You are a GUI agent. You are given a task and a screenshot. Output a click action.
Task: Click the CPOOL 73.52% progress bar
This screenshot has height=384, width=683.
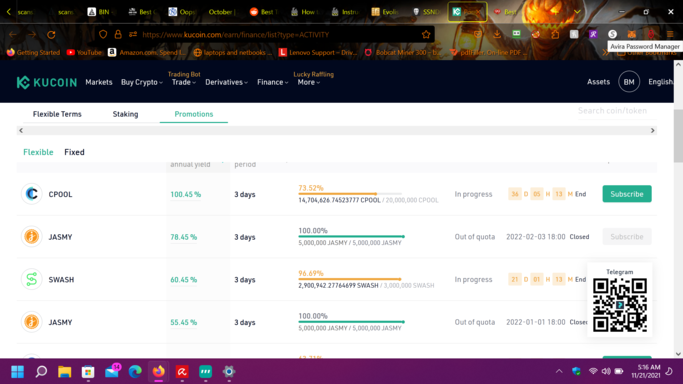pyautogui.click(x=350, y=194)
